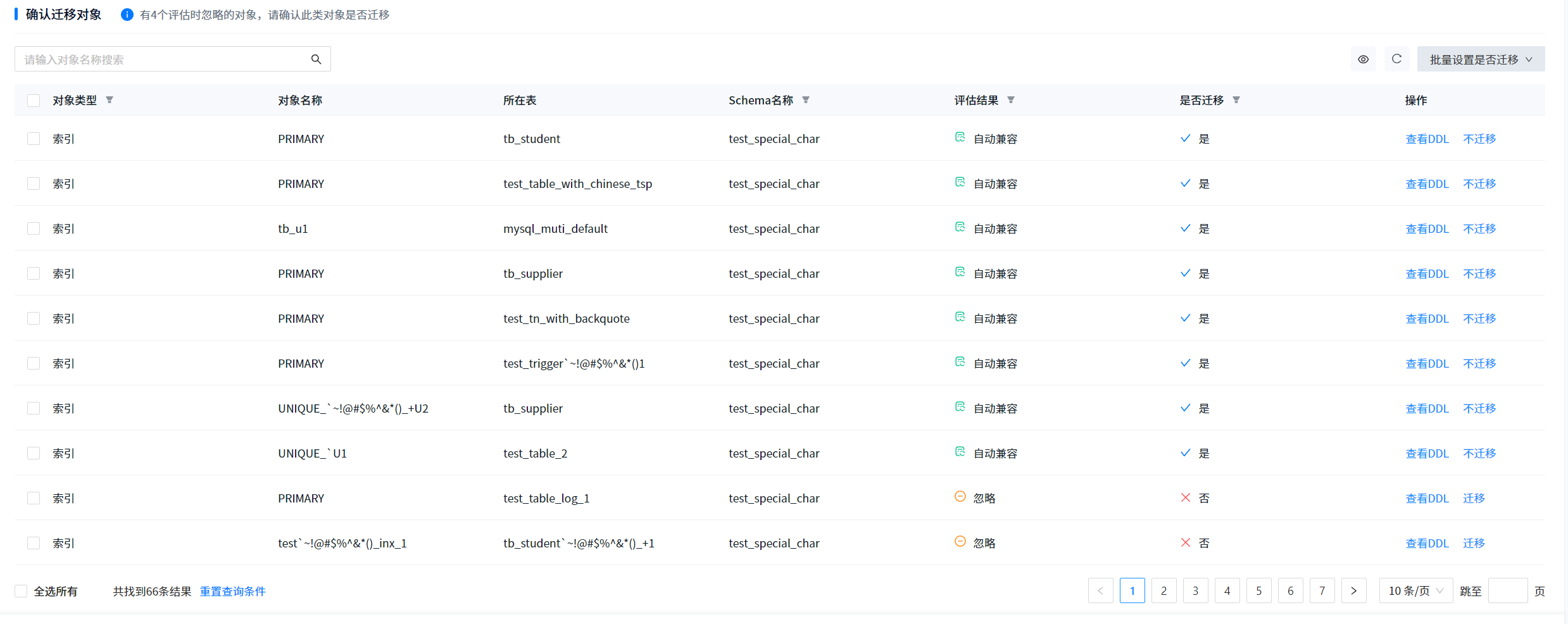
Task: Open the 批量设置是否迁移 dropdown
Action: pos(1480,59)
